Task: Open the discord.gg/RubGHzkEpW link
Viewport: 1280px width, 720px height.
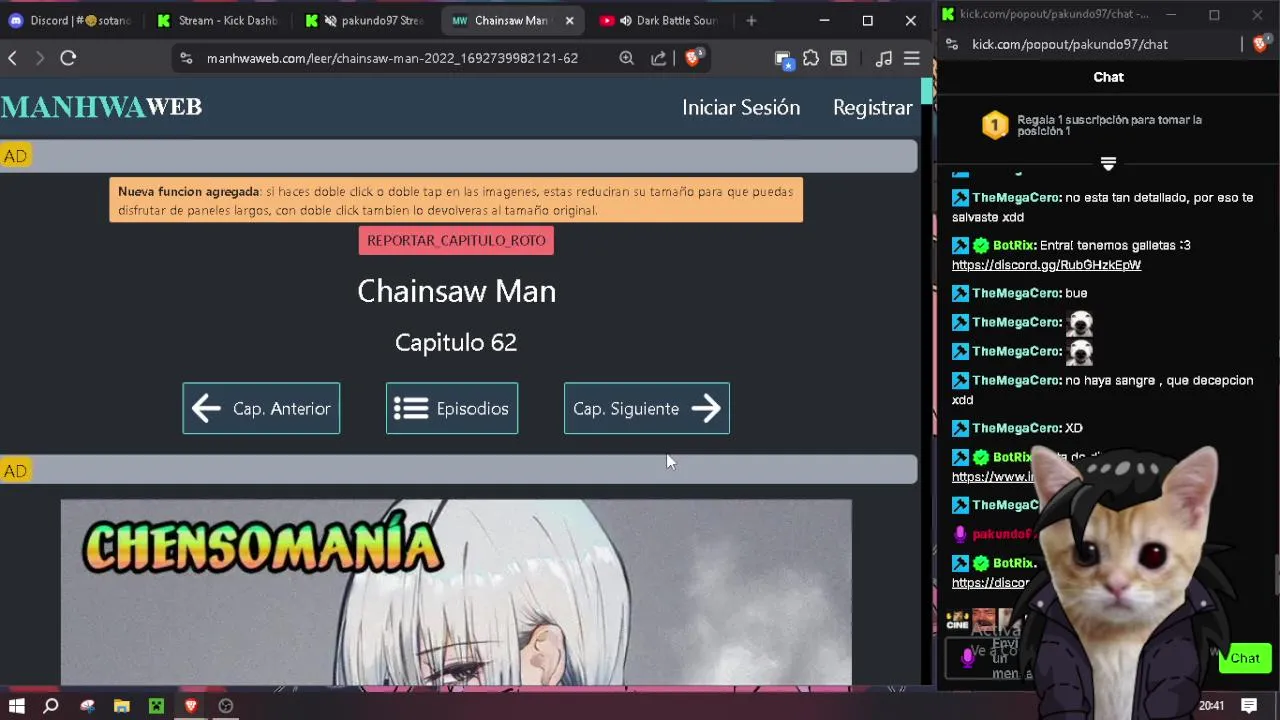Action: point(1046,265)
